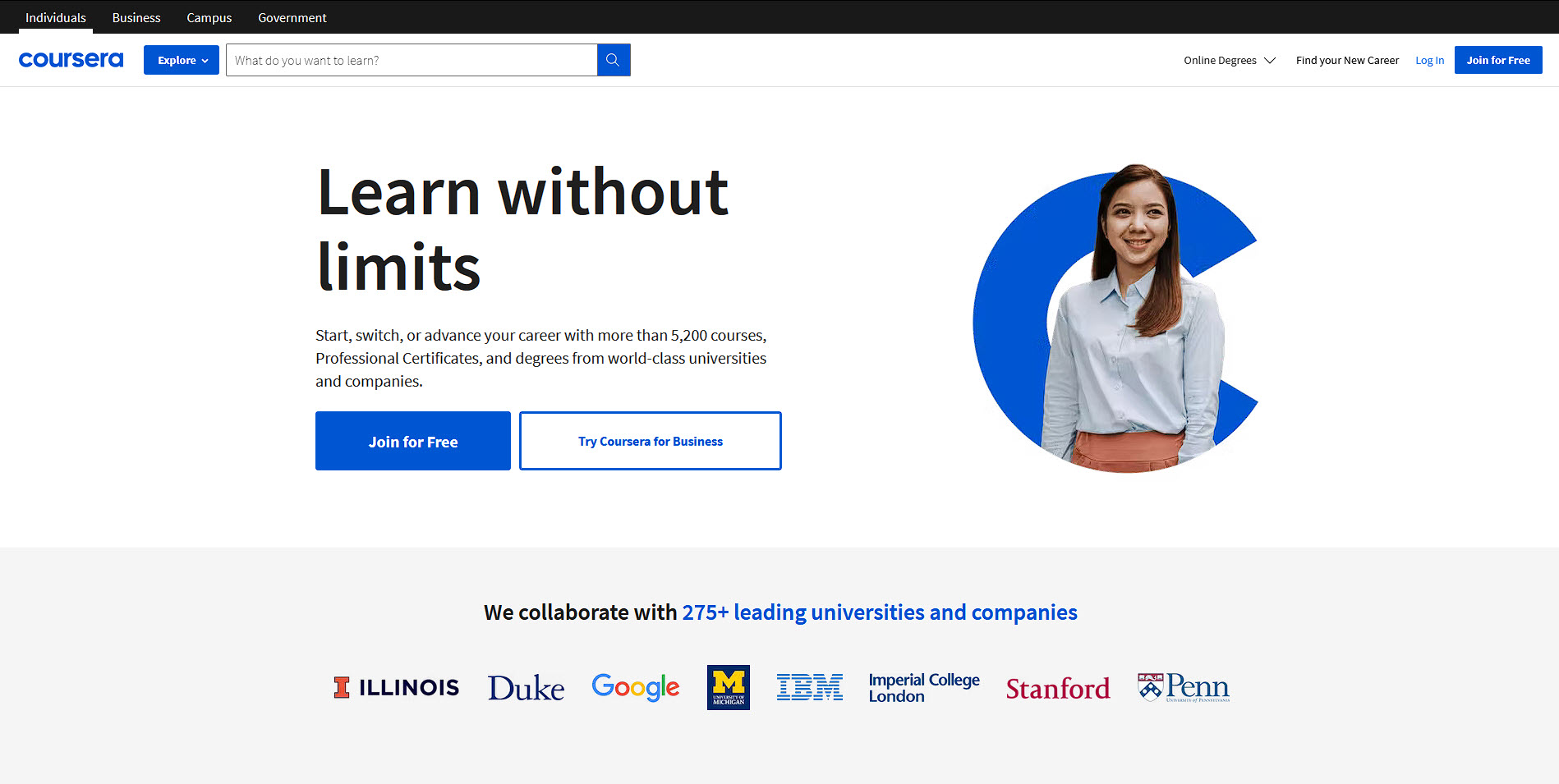Click the header Join for Free button
The image size is (1559, 784).
pyautogui.click(x=1498, y=60)
